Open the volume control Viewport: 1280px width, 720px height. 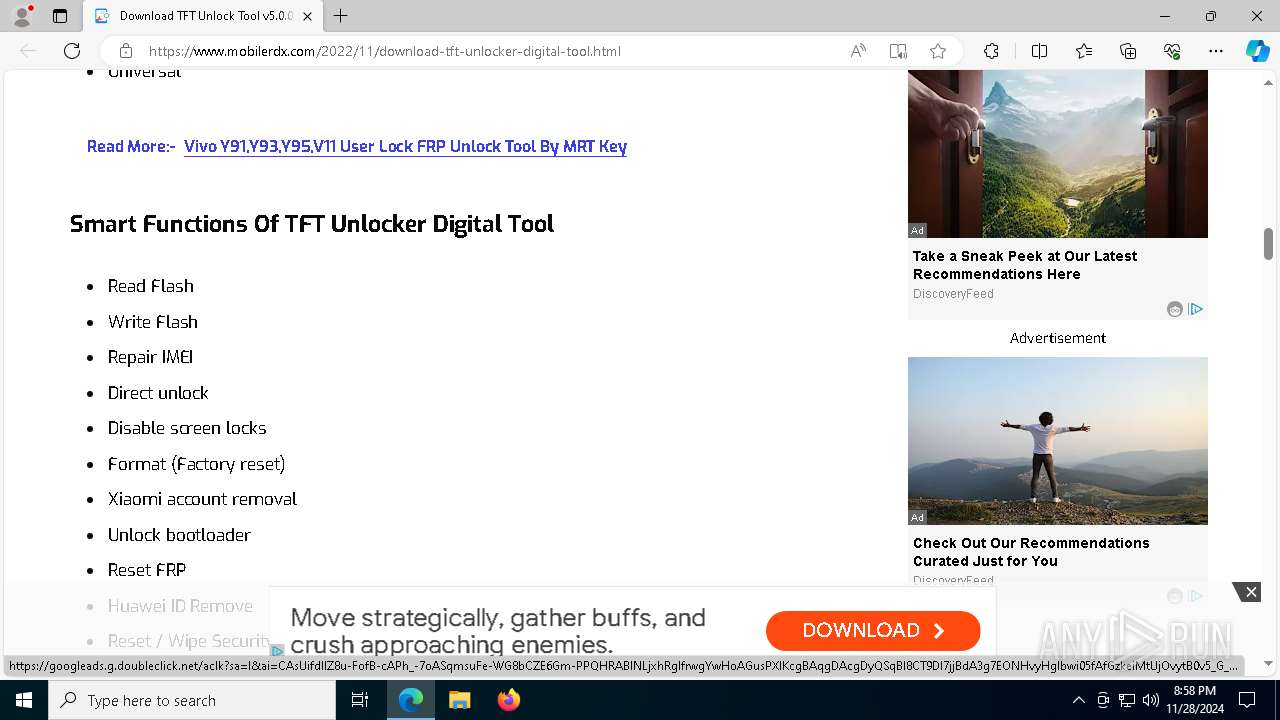1150,700
